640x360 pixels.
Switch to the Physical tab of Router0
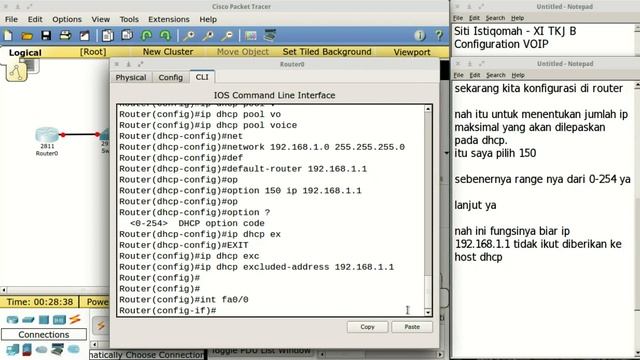click(131, 78)
